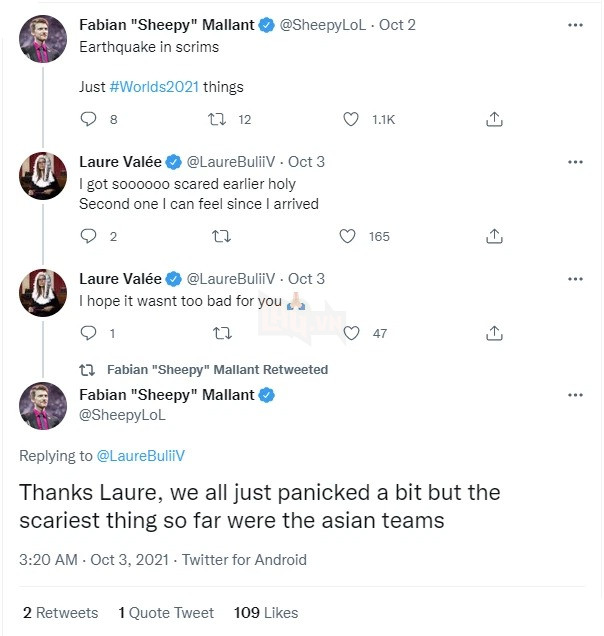604x636 pixels.
Task: Reply to Laure's 'got sooooo scared' tweet
Action: pyautogui.click(x=89, y=237)
